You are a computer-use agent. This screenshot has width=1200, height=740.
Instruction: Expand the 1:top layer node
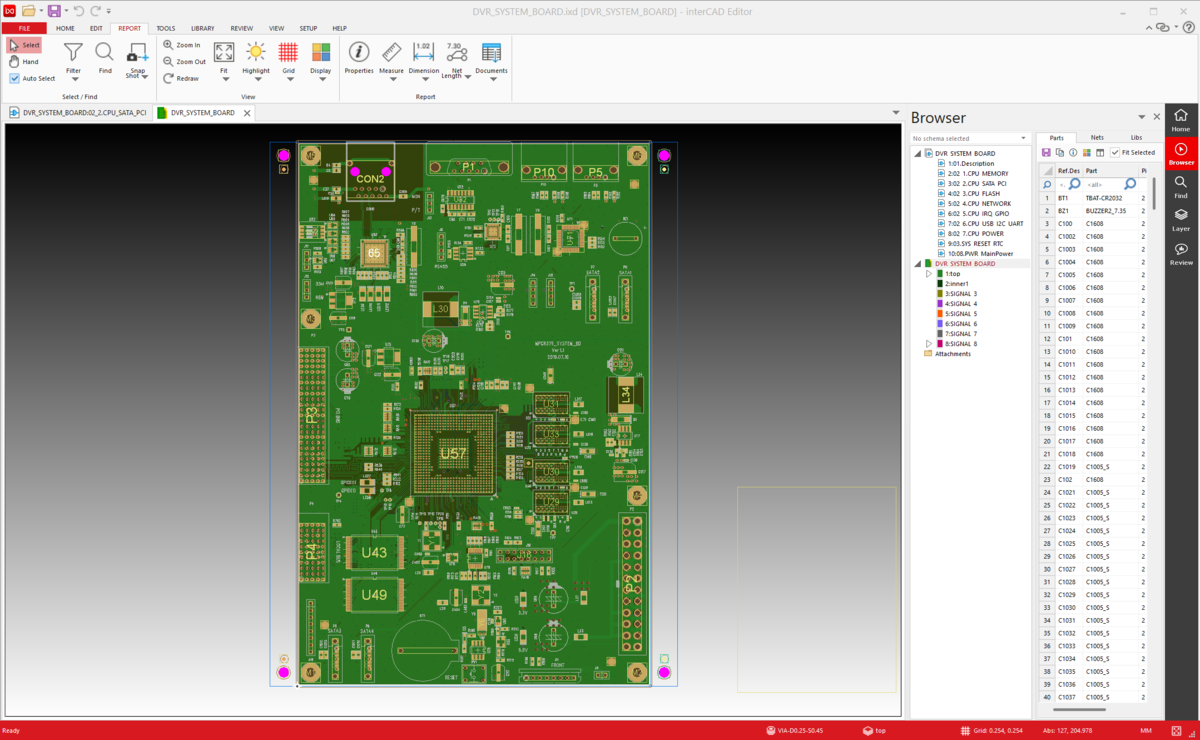[x=929, y=273]
